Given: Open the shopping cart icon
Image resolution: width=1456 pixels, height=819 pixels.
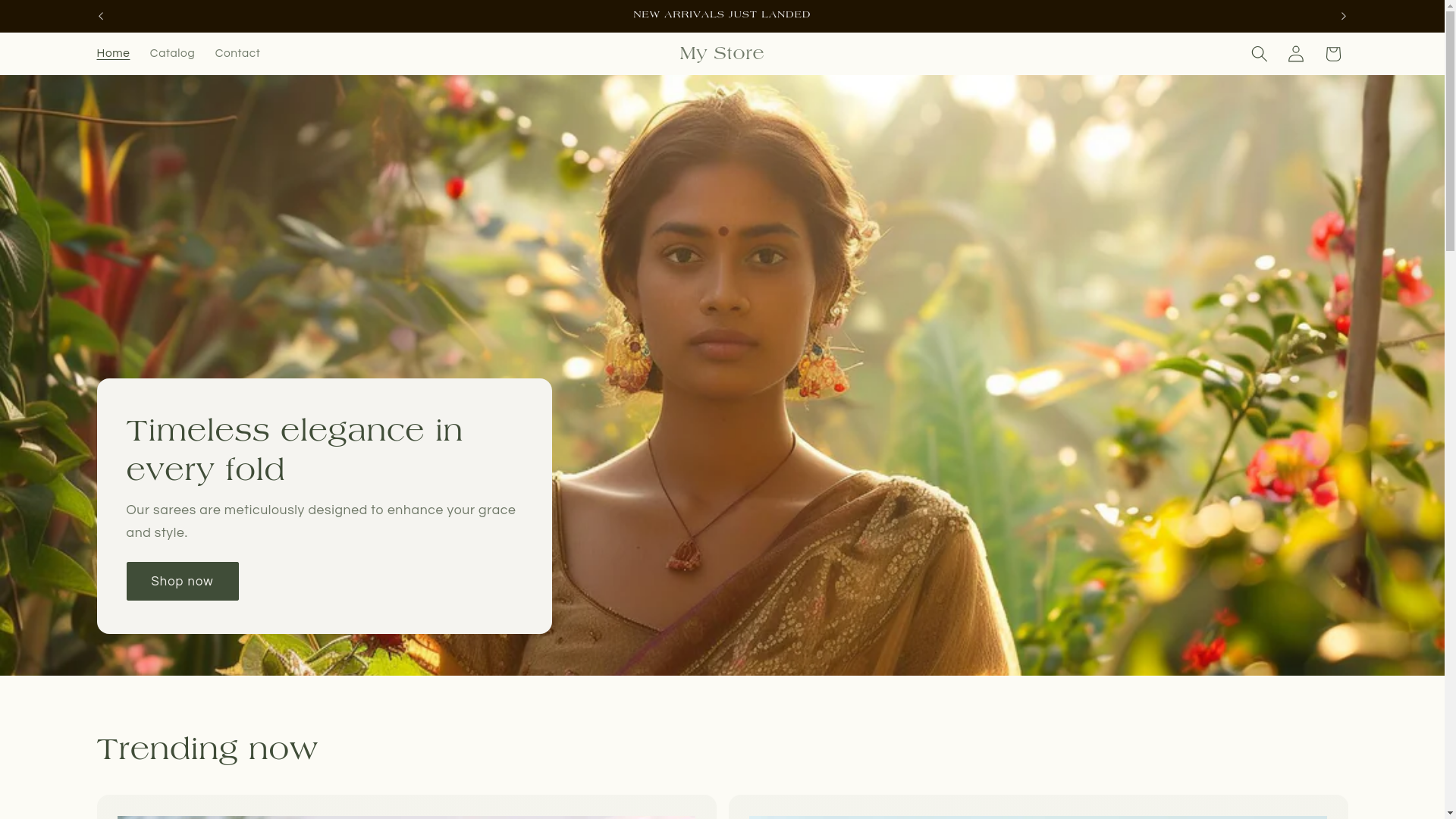Looking at the screenshot, I should coord(1332,54).
